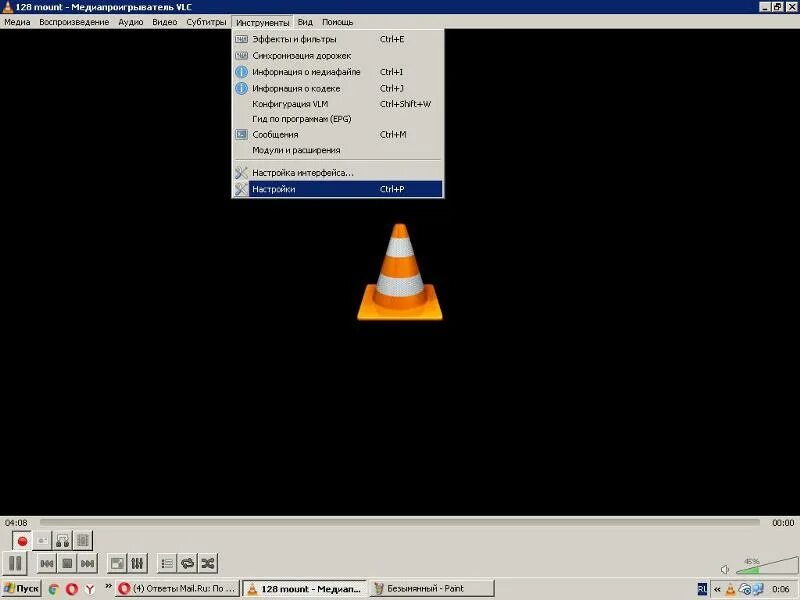Click the playback seek bar
This screenshot has width=800, height=600.
coord(399,522)
